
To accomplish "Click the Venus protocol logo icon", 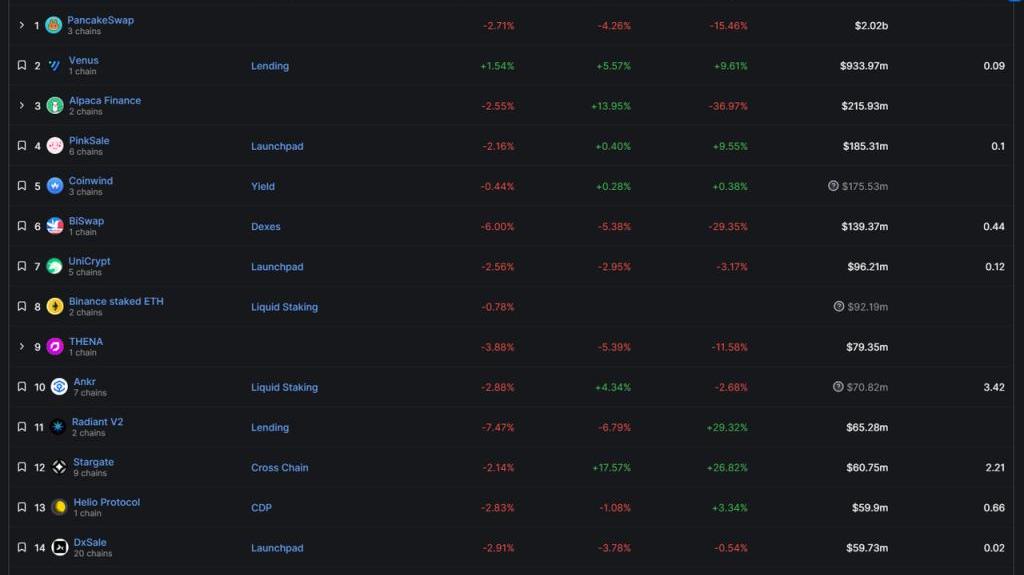I will point(54,66).
